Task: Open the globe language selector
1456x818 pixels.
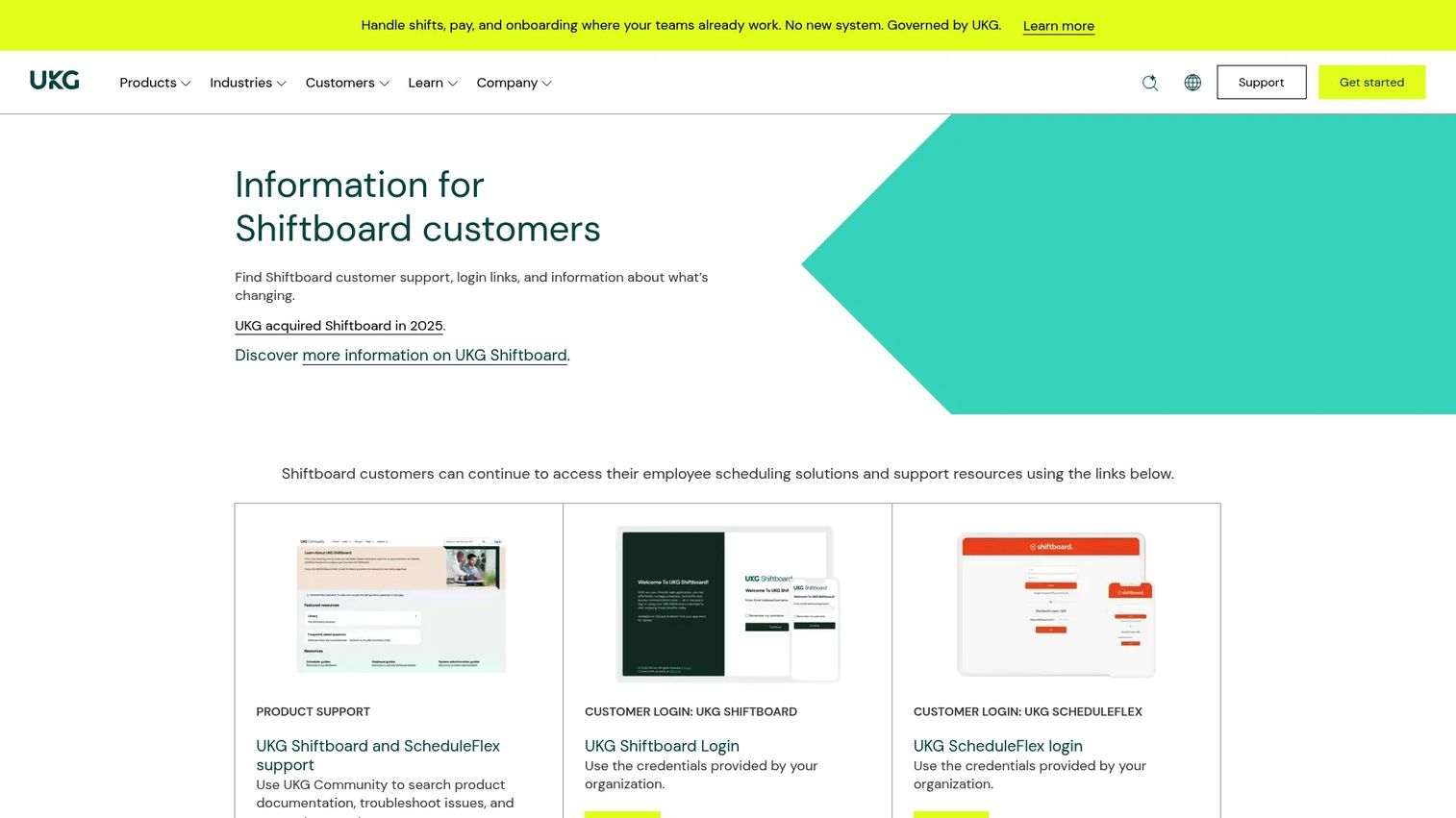Action: (x=1192, y=83)
